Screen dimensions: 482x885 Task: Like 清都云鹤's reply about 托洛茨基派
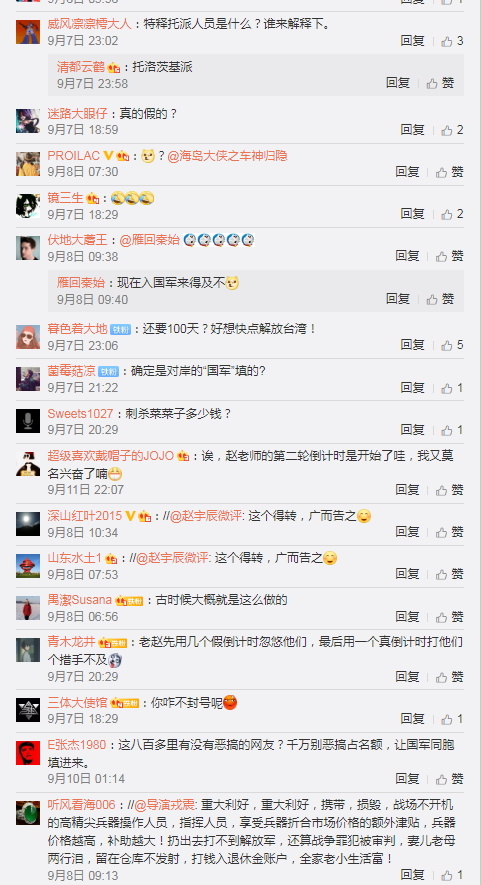tap(440, 84)
